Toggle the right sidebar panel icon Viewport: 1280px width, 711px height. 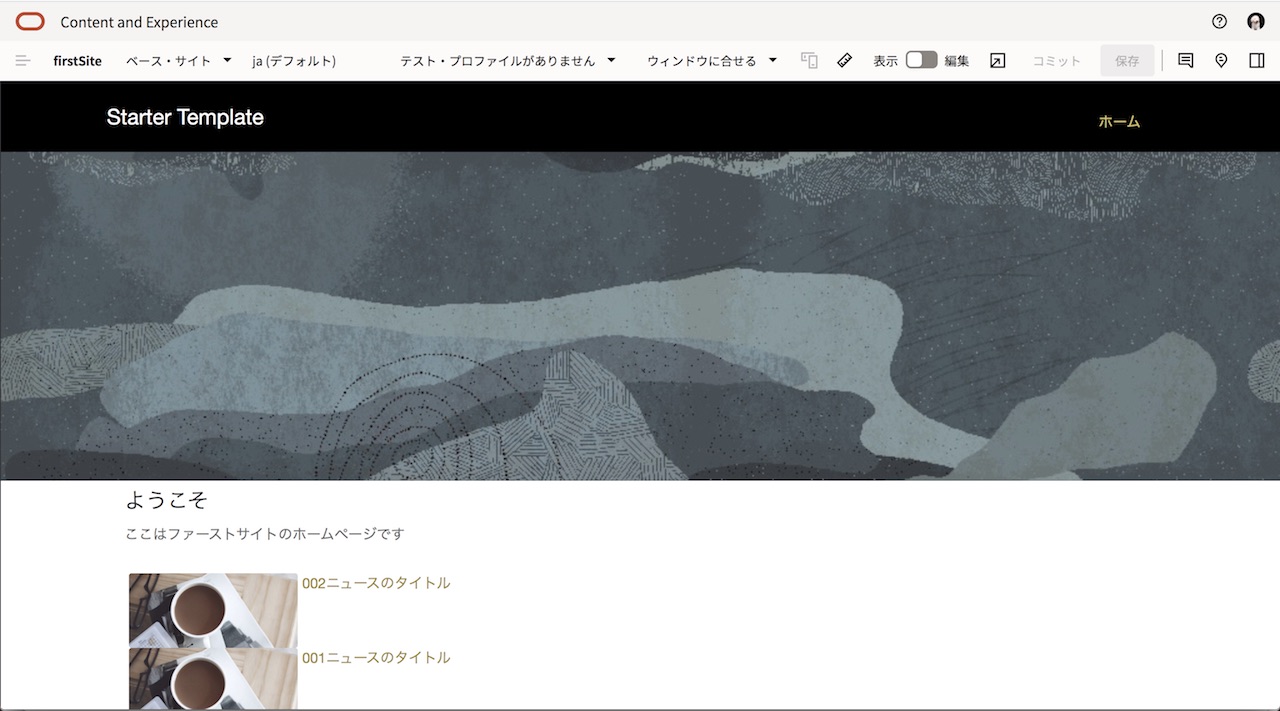point(1257,61)
